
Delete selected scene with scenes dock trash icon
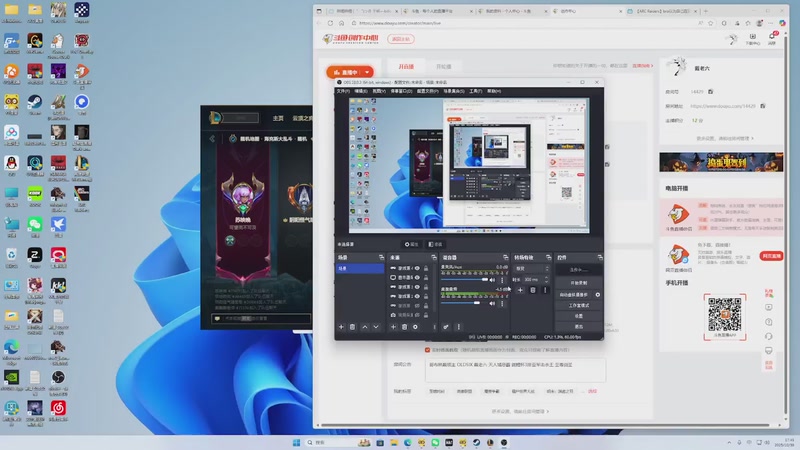tap(353, 327)
